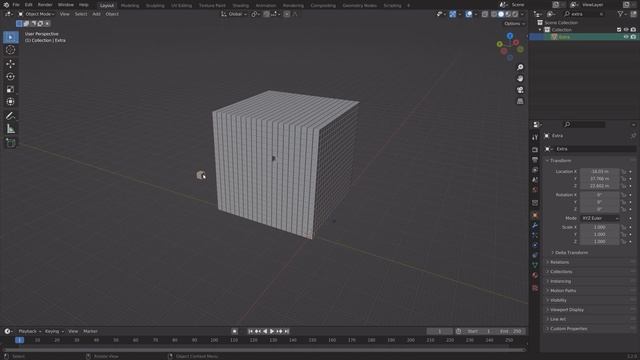
Task: Select the Cursor tool in viewport toolbar
Action: click(x=11, y=50)
